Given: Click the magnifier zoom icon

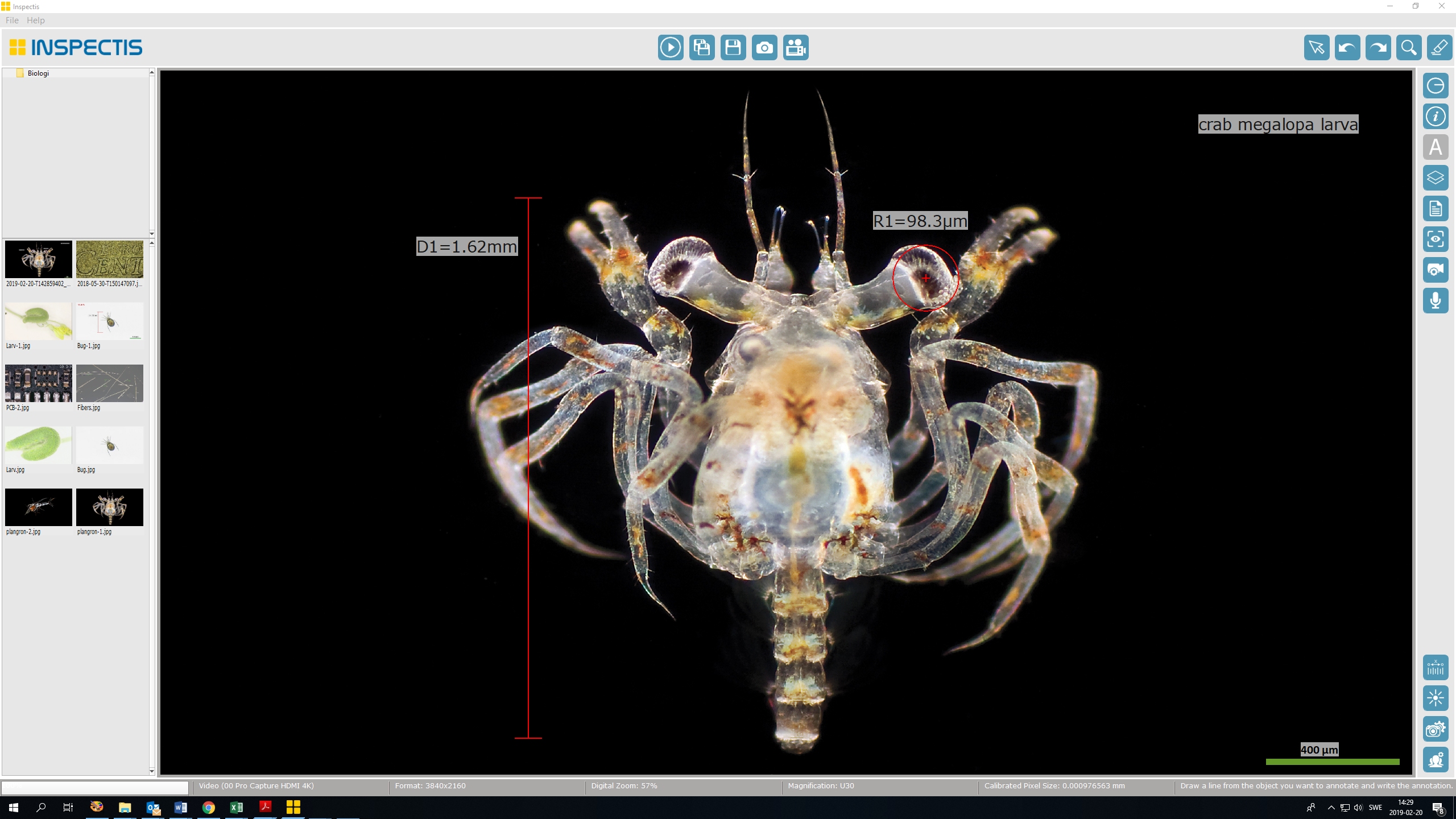Looking at the screenshot, I should (x=1409, y=48).
